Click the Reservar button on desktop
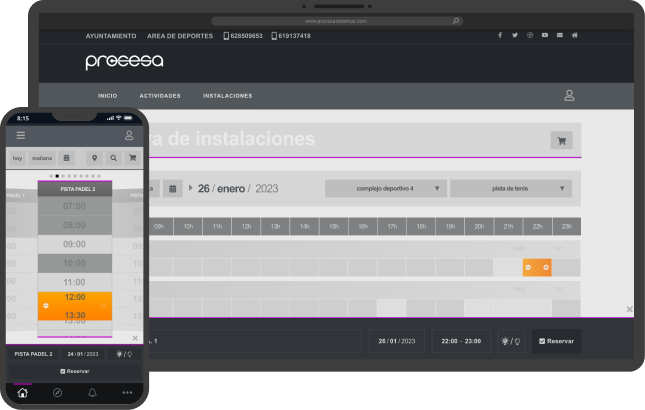Viewport: 645px width, 410px height. point(556,341)
